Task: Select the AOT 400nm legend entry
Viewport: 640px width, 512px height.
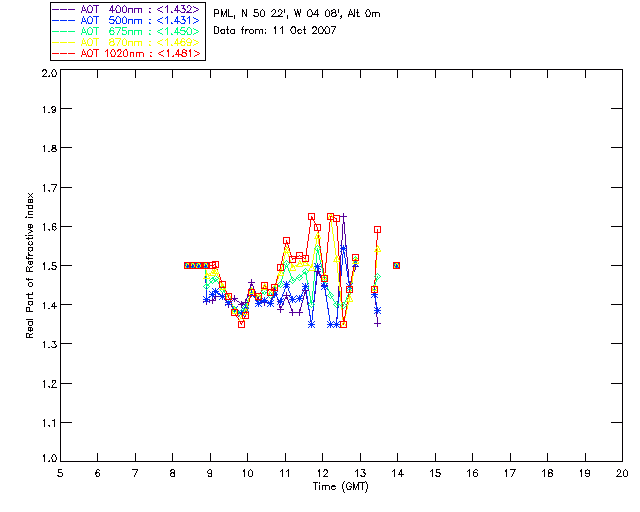Action: (126, 9)
